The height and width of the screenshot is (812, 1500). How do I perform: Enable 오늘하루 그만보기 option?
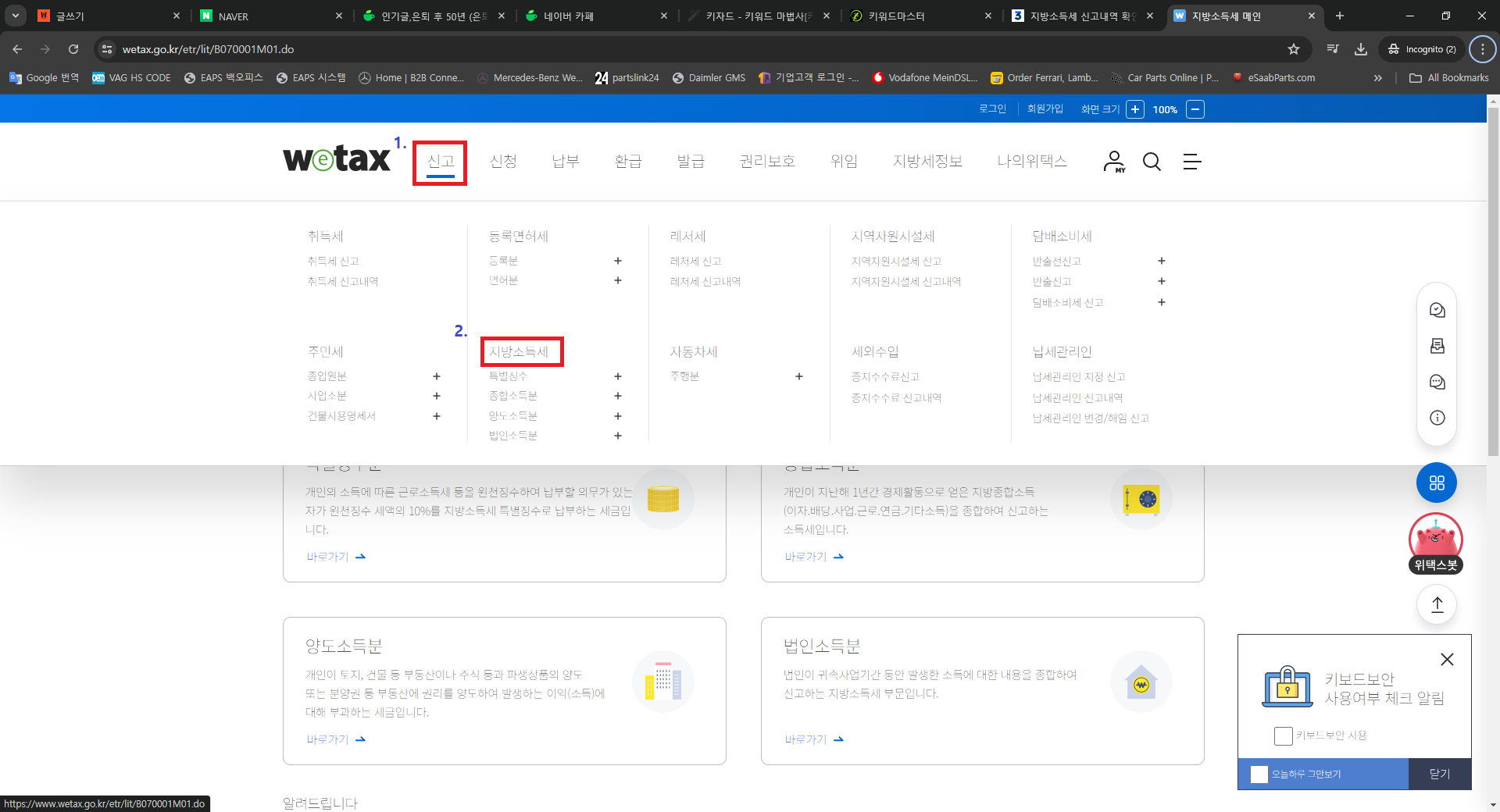pos(1259,774)
